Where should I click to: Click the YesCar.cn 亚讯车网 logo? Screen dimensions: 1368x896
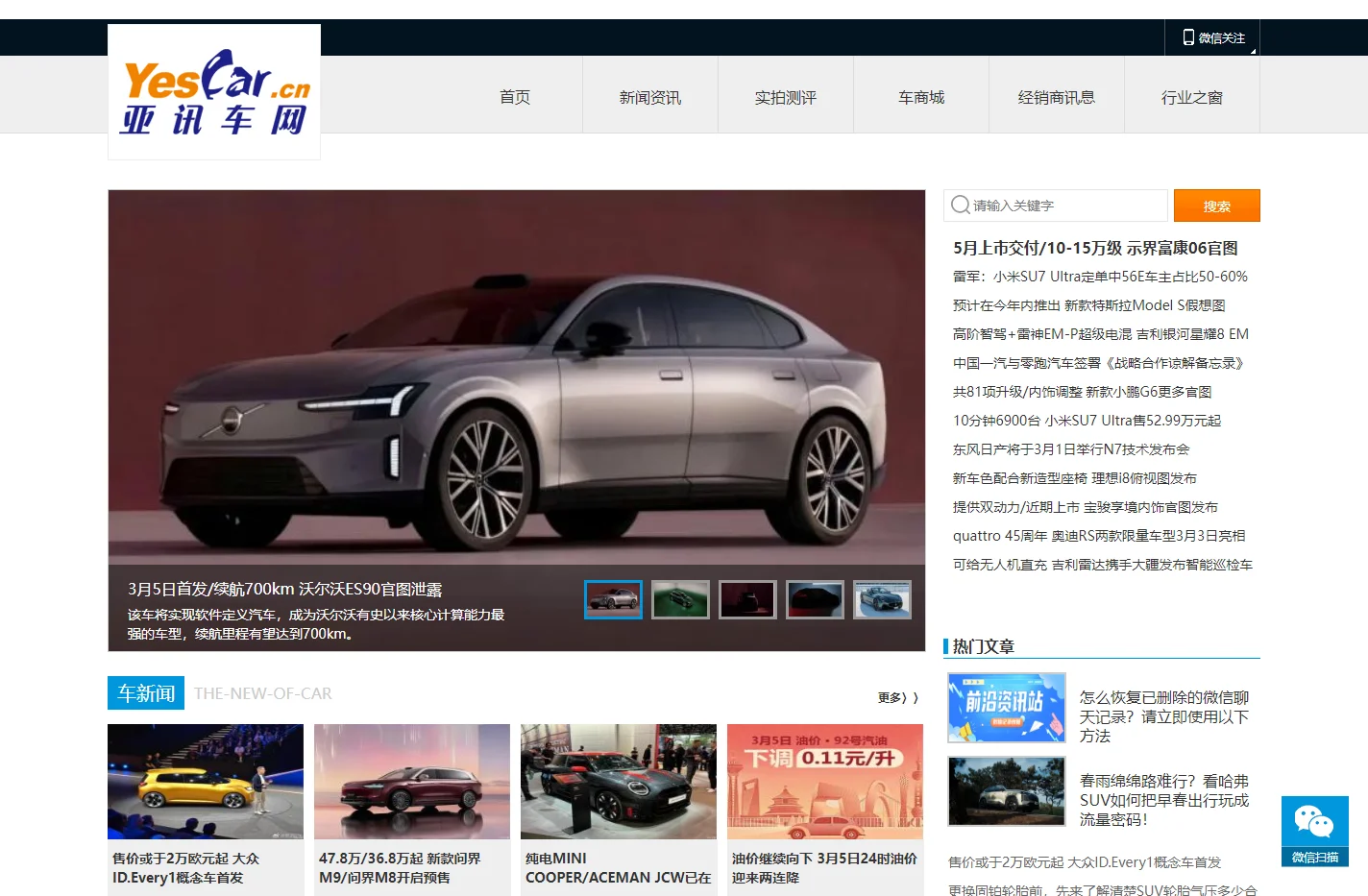click(214, 92)
